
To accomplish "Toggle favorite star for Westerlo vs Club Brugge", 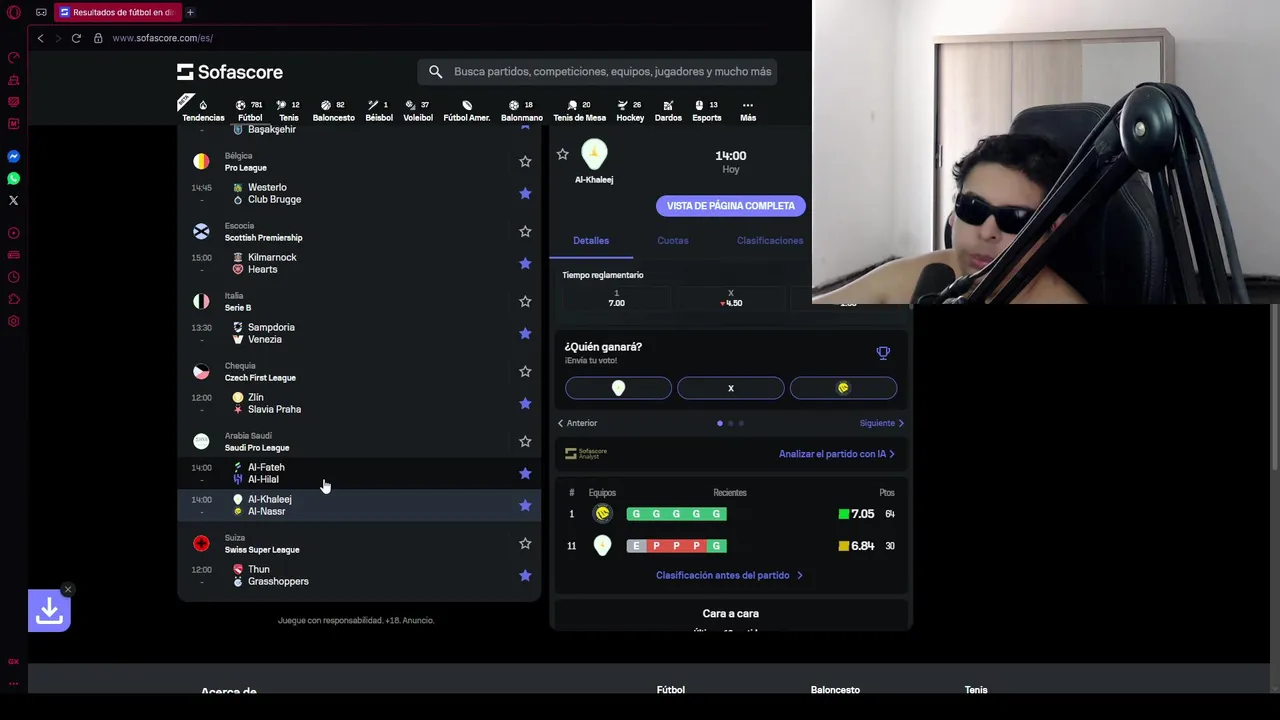I will [525, 193].
